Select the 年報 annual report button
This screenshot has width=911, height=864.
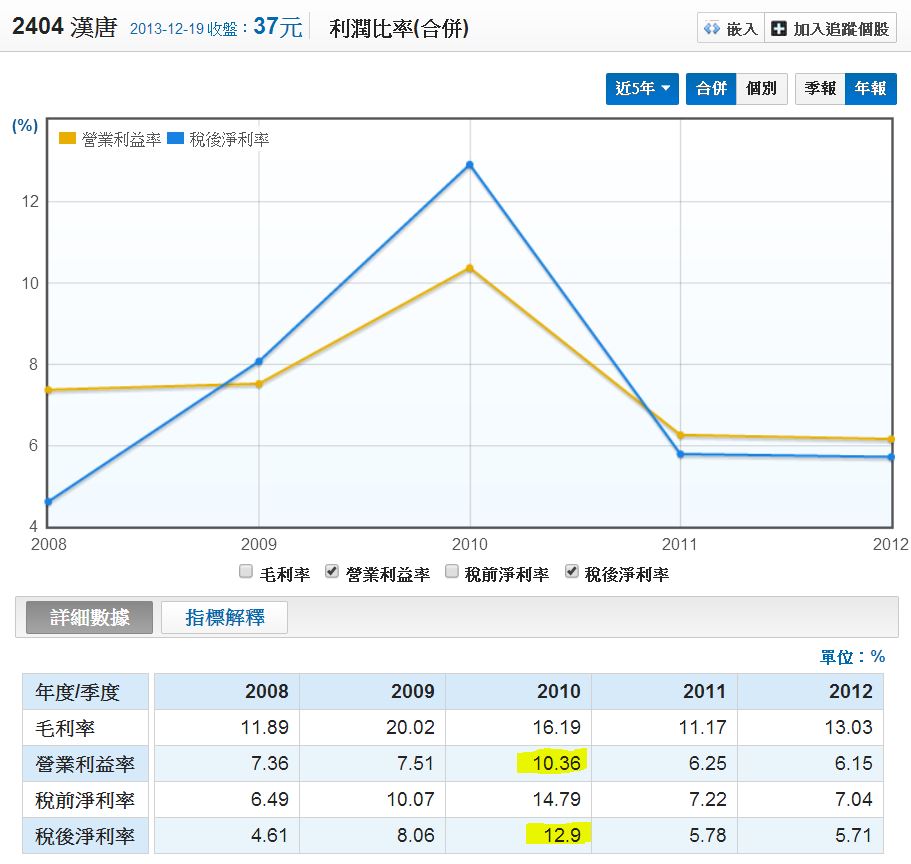click(870, 89)
